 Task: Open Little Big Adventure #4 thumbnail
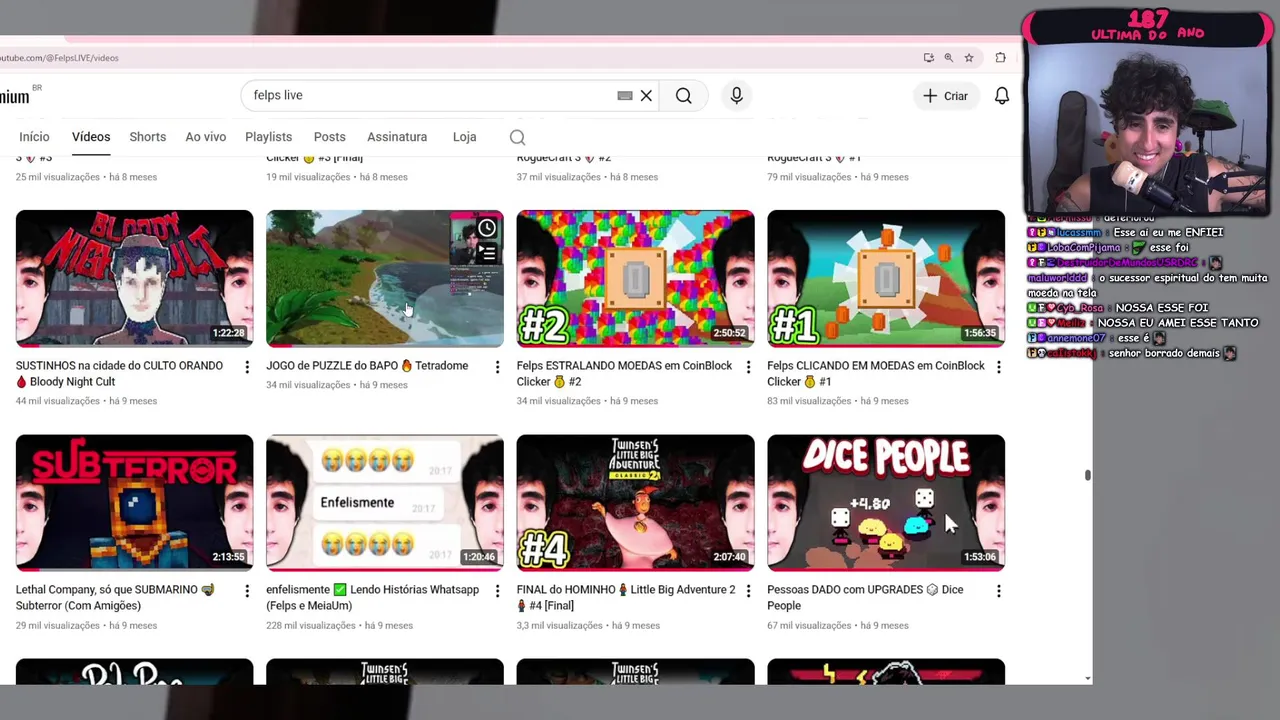tap(635, 502)
